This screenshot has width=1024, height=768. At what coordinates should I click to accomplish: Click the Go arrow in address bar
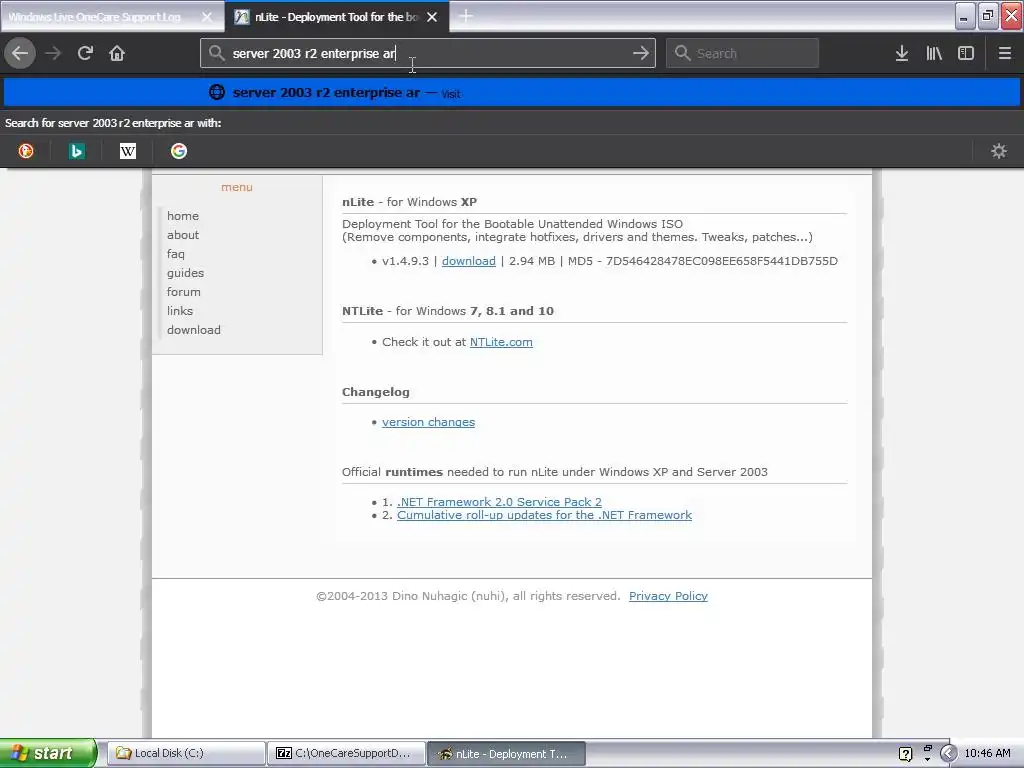tap(641, 53)
